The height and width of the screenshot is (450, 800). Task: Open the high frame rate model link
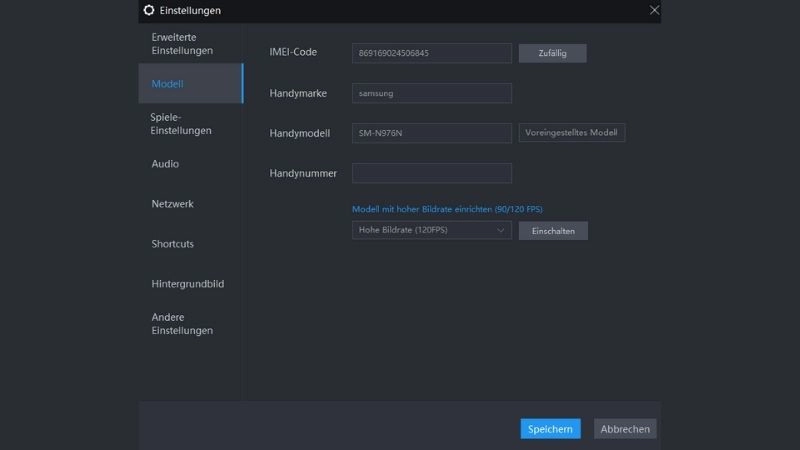pos(447,209)
